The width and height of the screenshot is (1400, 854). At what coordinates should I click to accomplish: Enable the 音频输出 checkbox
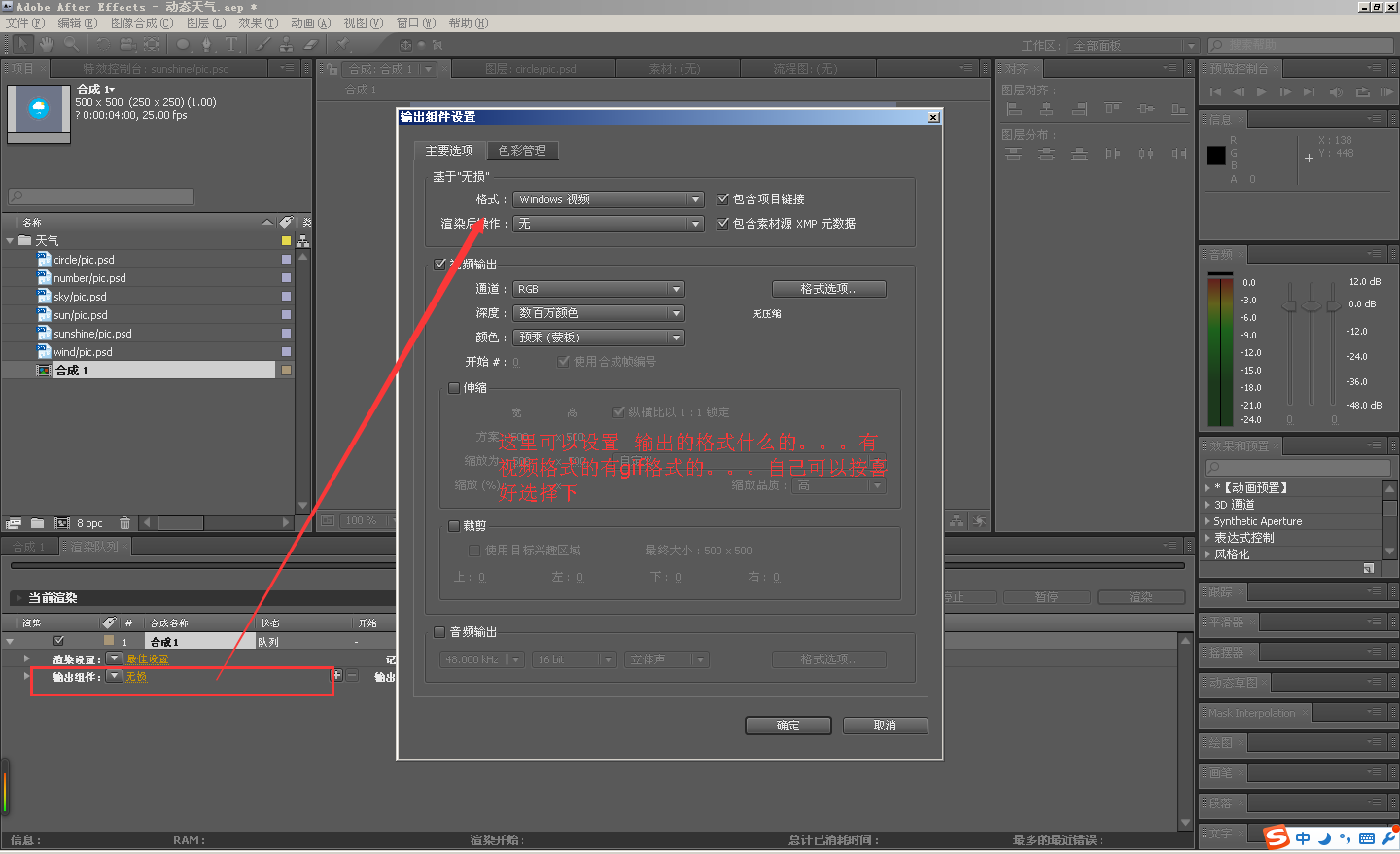[439, 632]
